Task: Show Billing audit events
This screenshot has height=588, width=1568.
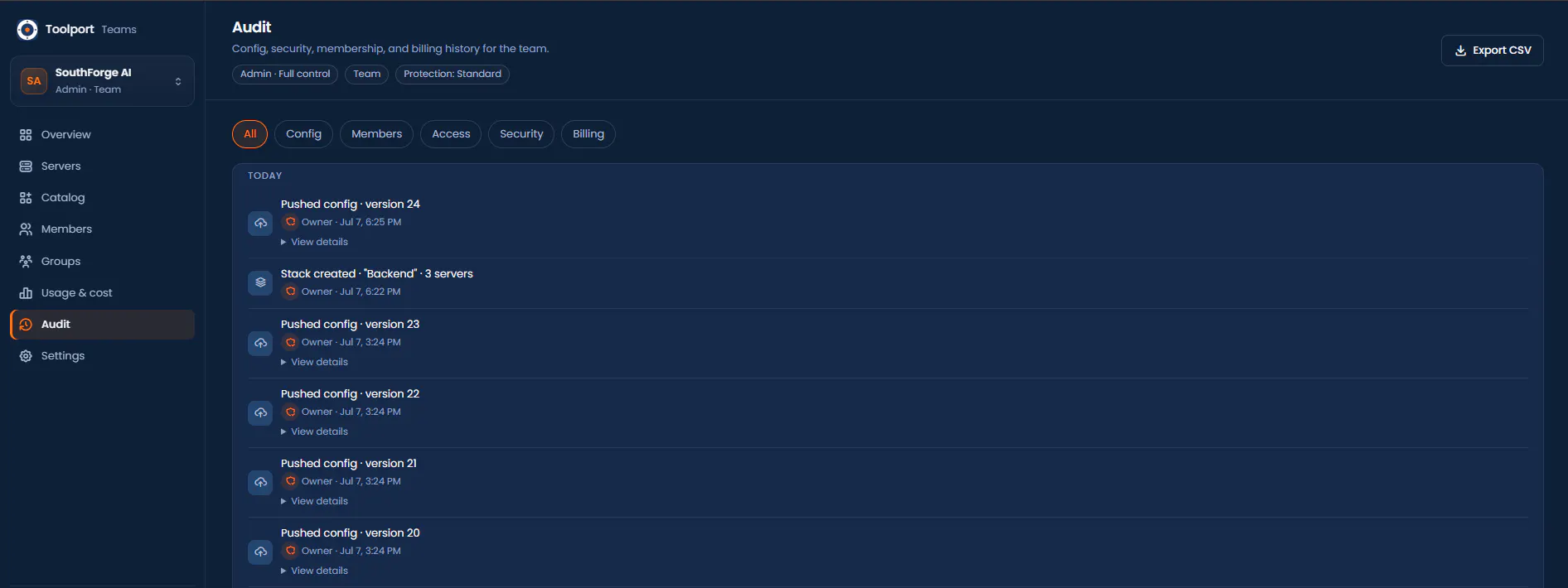Action: (588, 134)
